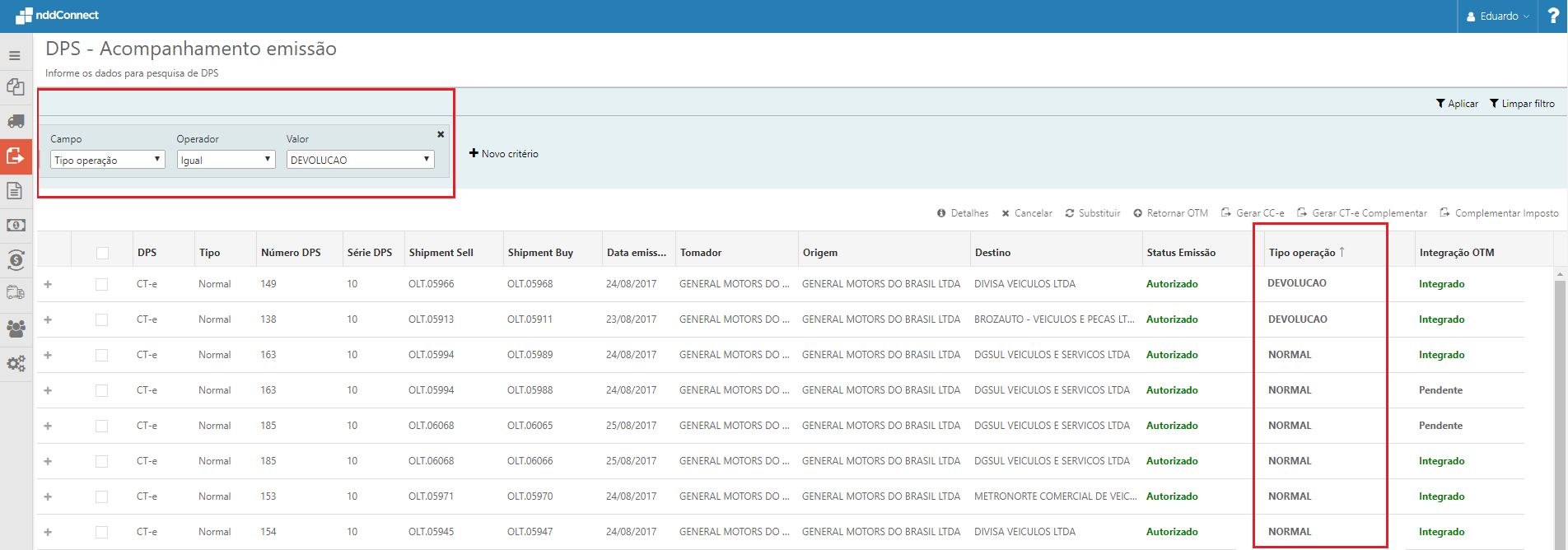Sort by the Tipo operação column header
The width and height of the screenshot is (1568, 550).
pos(1302,253)
